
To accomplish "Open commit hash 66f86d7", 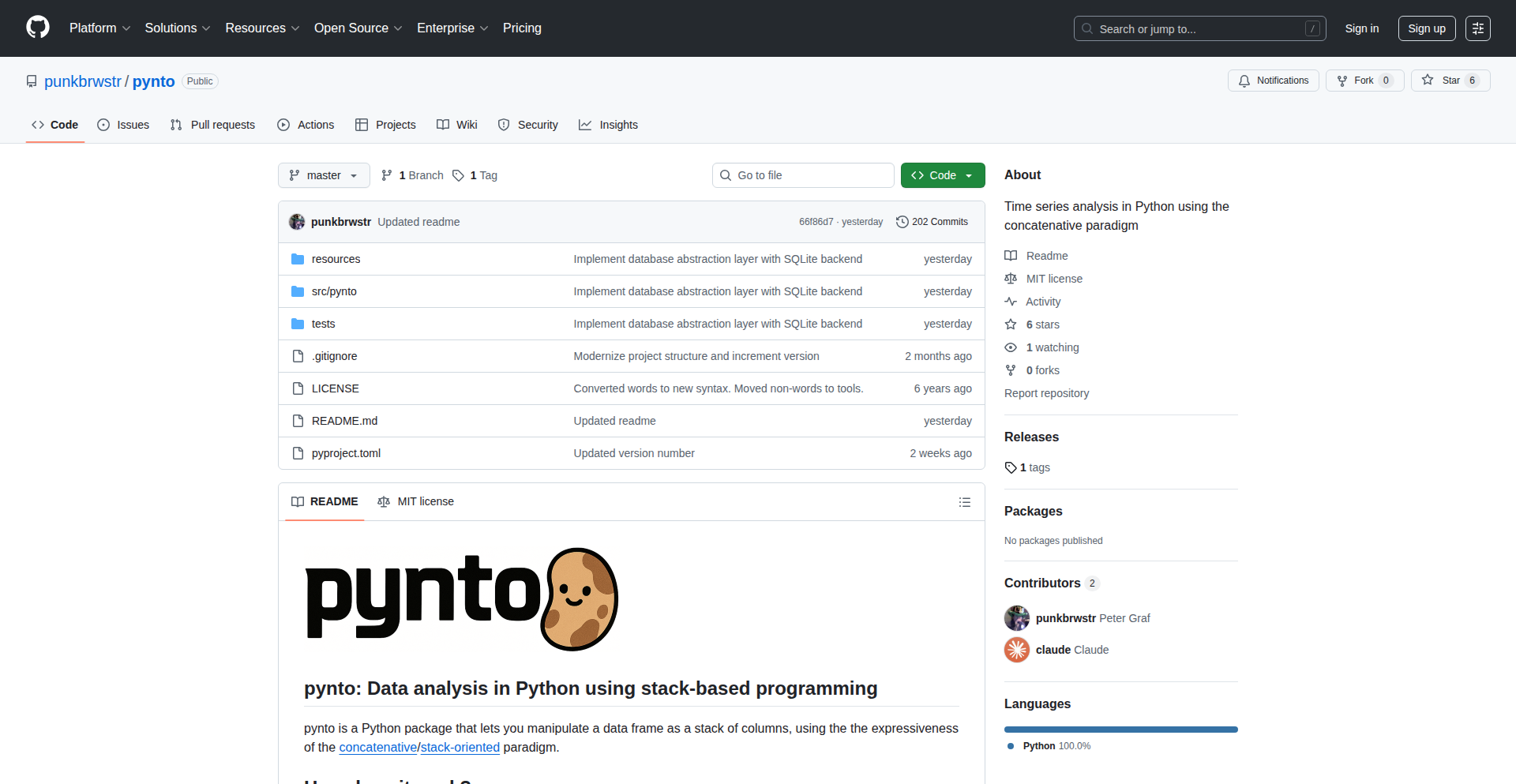I will 816,222.
